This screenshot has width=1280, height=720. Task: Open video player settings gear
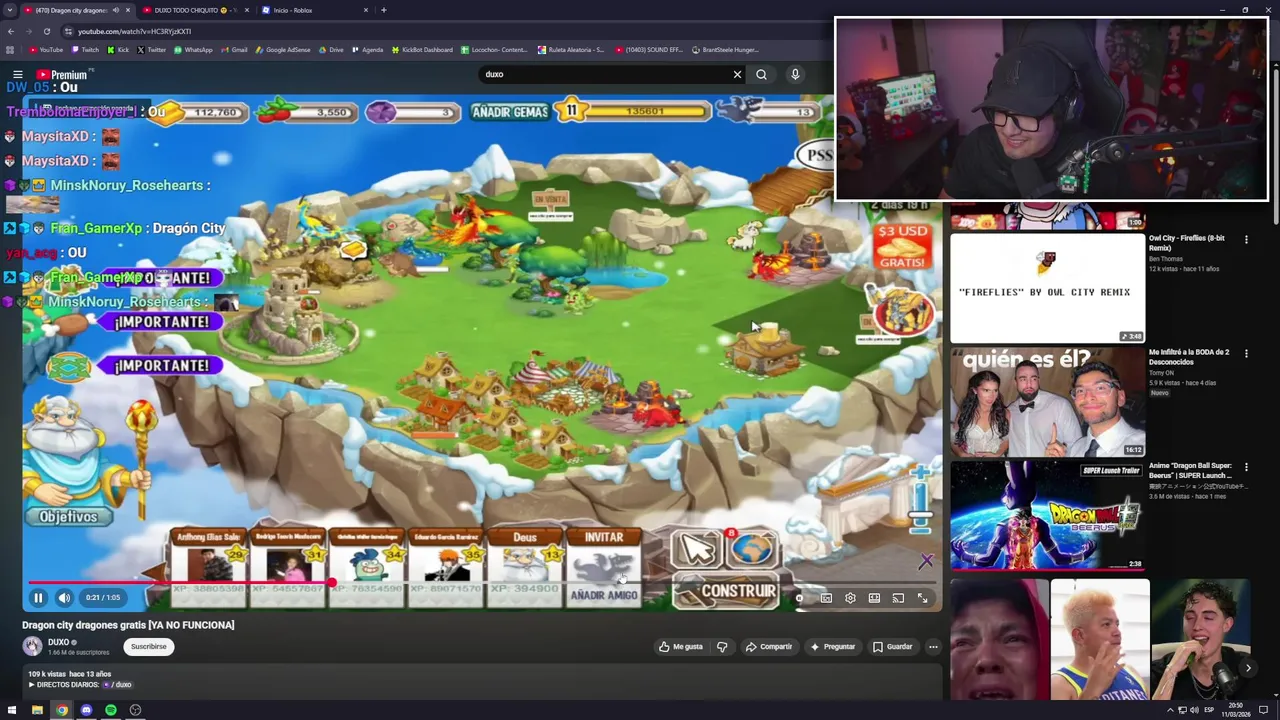pos(850,598)
